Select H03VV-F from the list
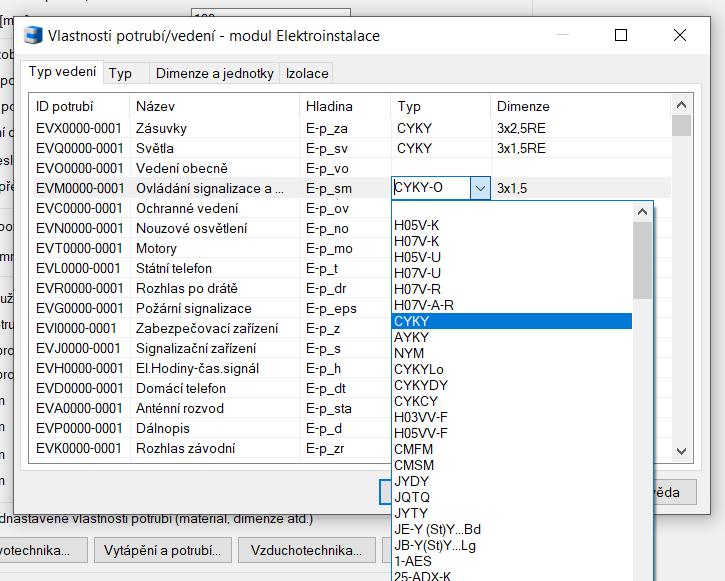Screen dimensions: 725x581 (511, 417)
